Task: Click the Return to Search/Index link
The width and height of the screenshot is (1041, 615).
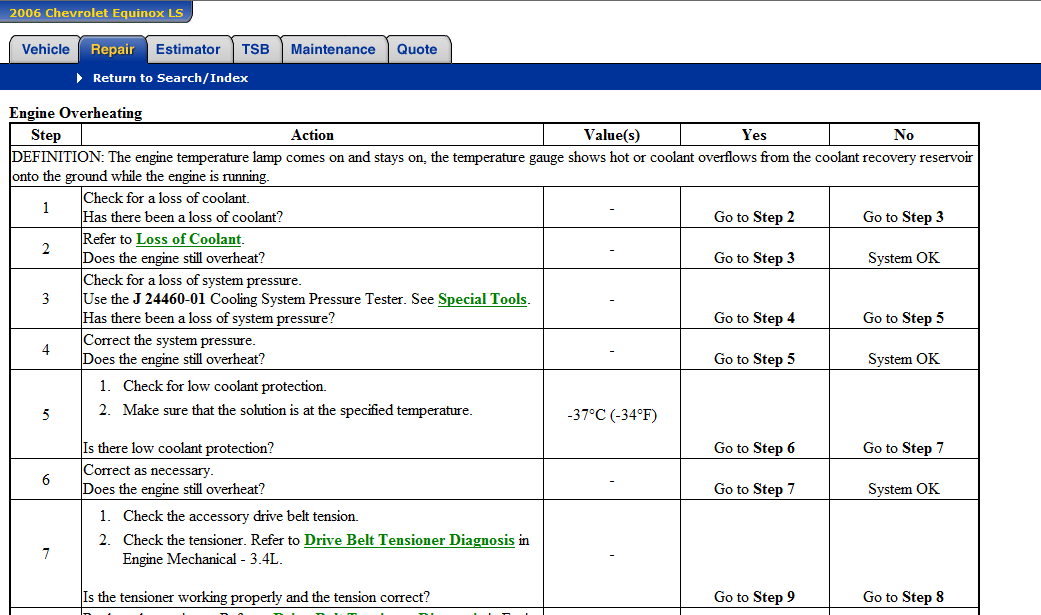Action: (x=171, y=78)
